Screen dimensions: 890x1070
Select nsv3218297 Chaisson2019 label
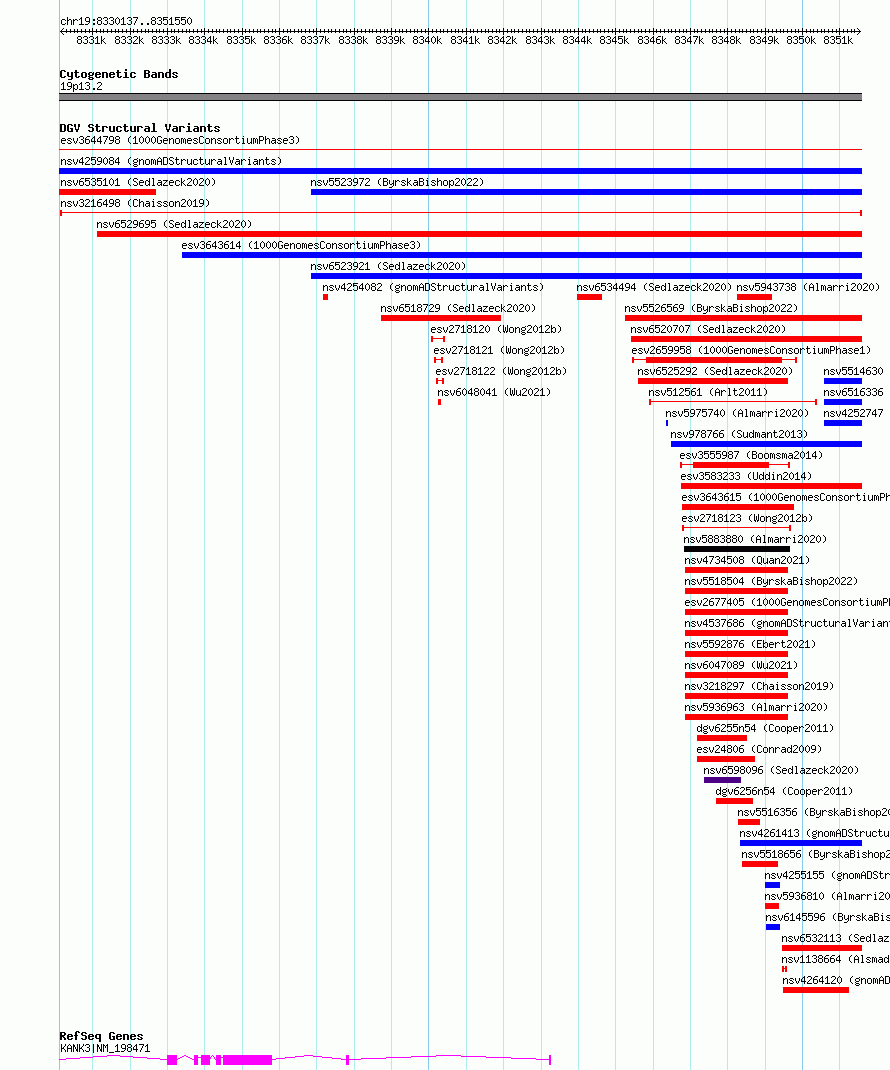[x=759, y=686]
